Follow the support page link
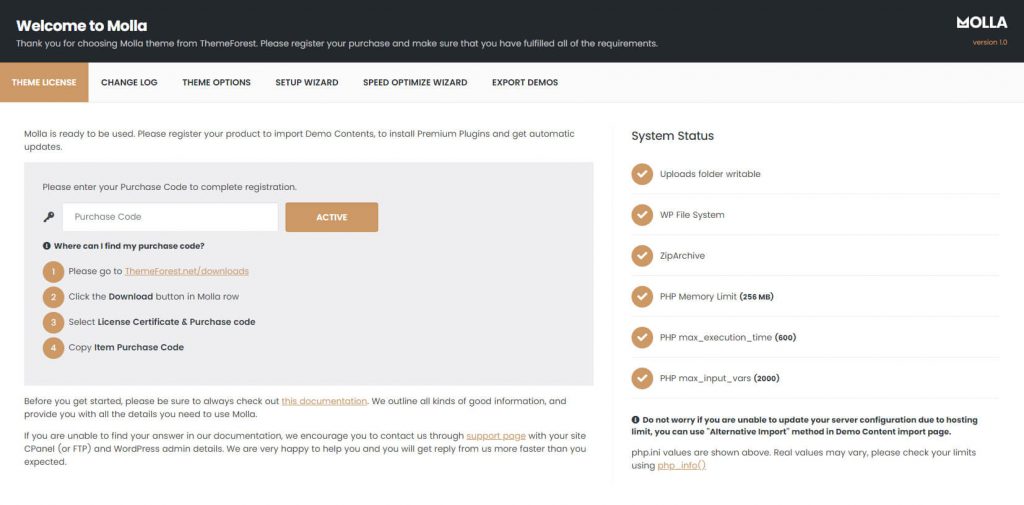This screenshot has width=1024, height=505. coord(496,436)
